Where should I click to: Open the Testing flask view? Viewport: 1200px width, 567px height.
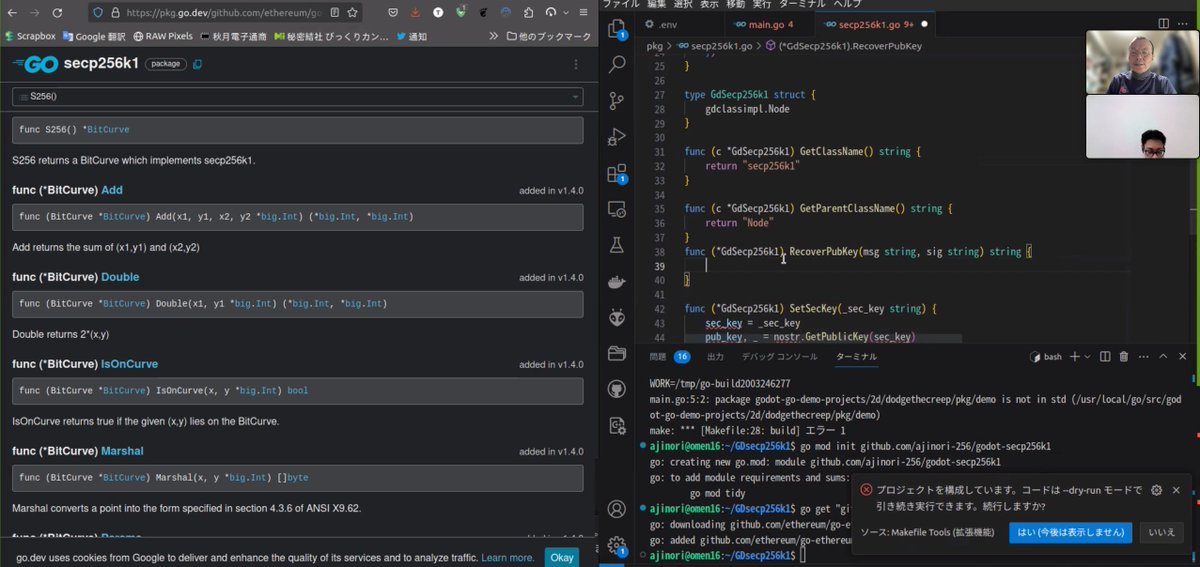point(617,245)
